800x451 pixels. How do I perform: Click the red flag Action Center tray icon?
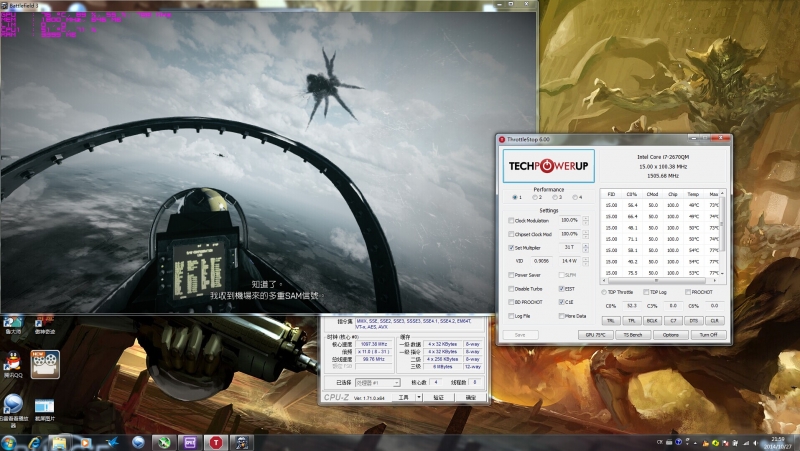click(x=726, y=443)
